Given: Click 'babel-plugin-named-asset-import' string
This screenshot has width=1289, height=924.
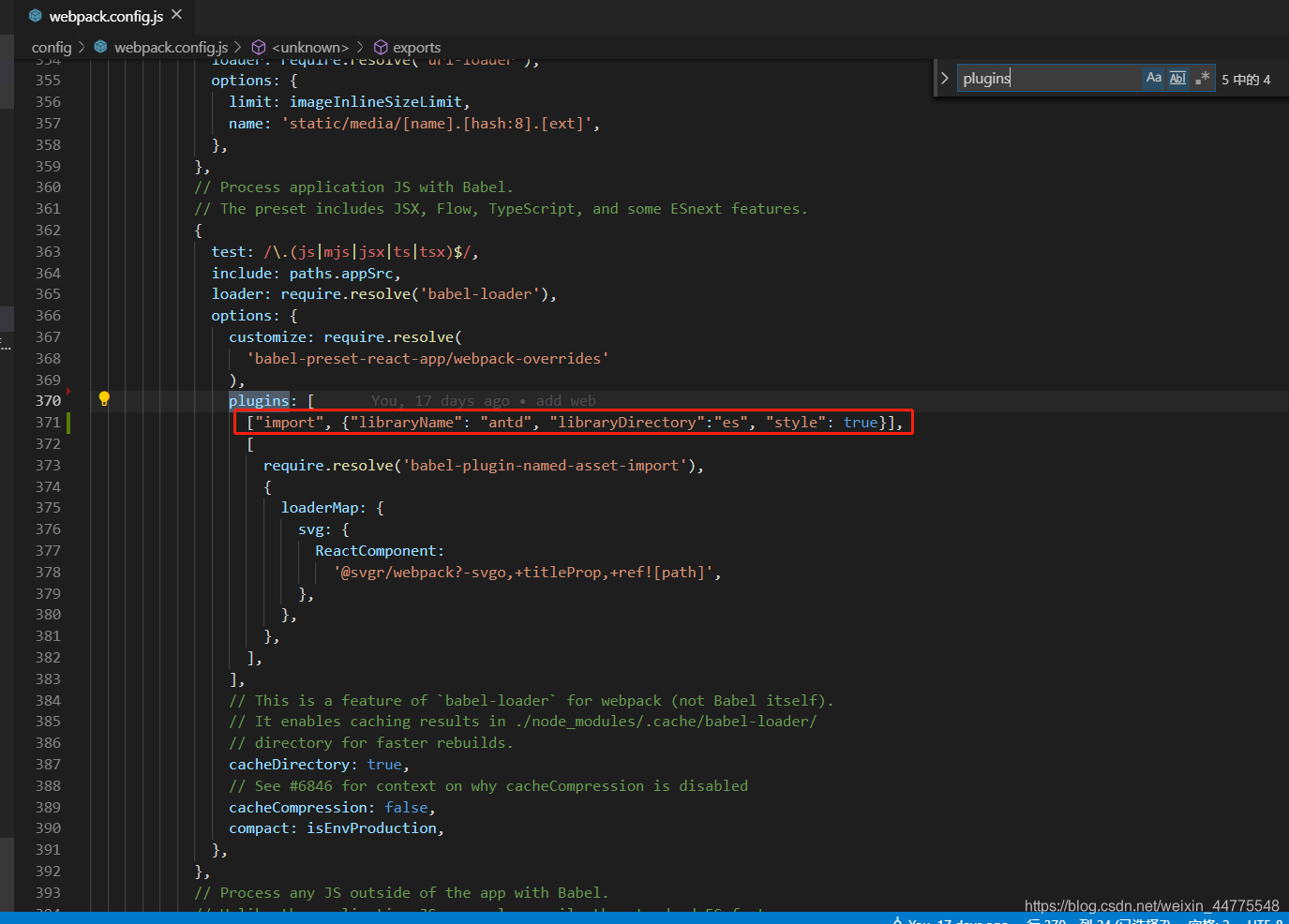Looking at the screenshot, I should (x=545, y=465).
